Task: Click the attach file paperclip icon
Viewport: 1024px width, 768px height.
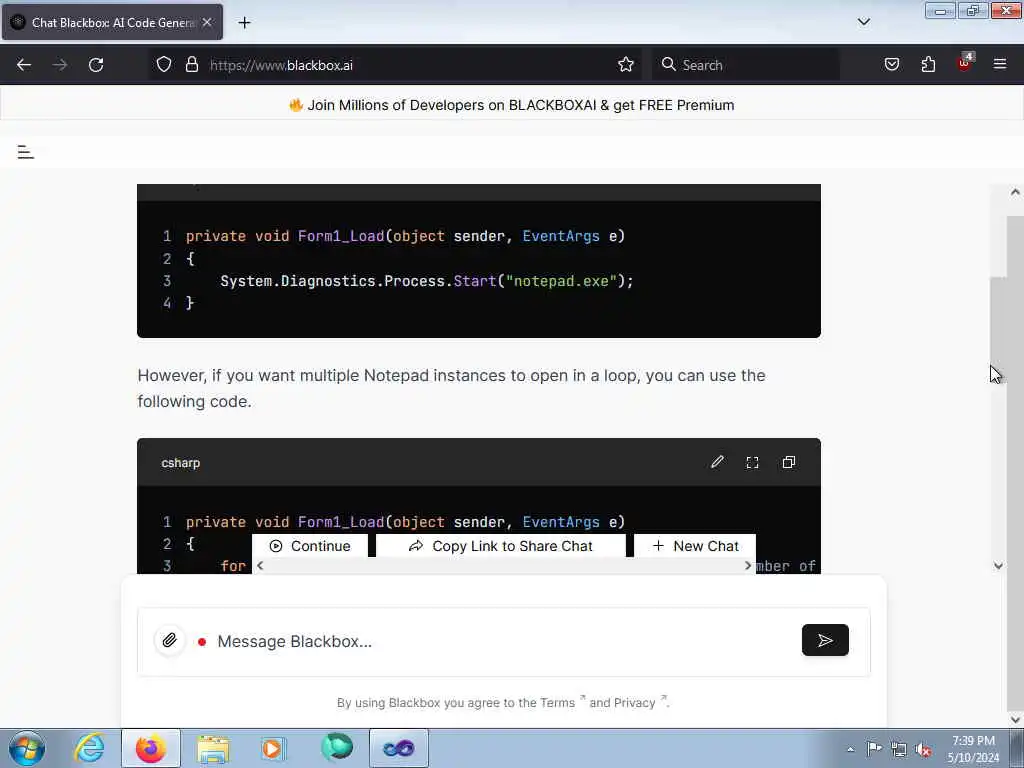Action: [x=169, y=640]
